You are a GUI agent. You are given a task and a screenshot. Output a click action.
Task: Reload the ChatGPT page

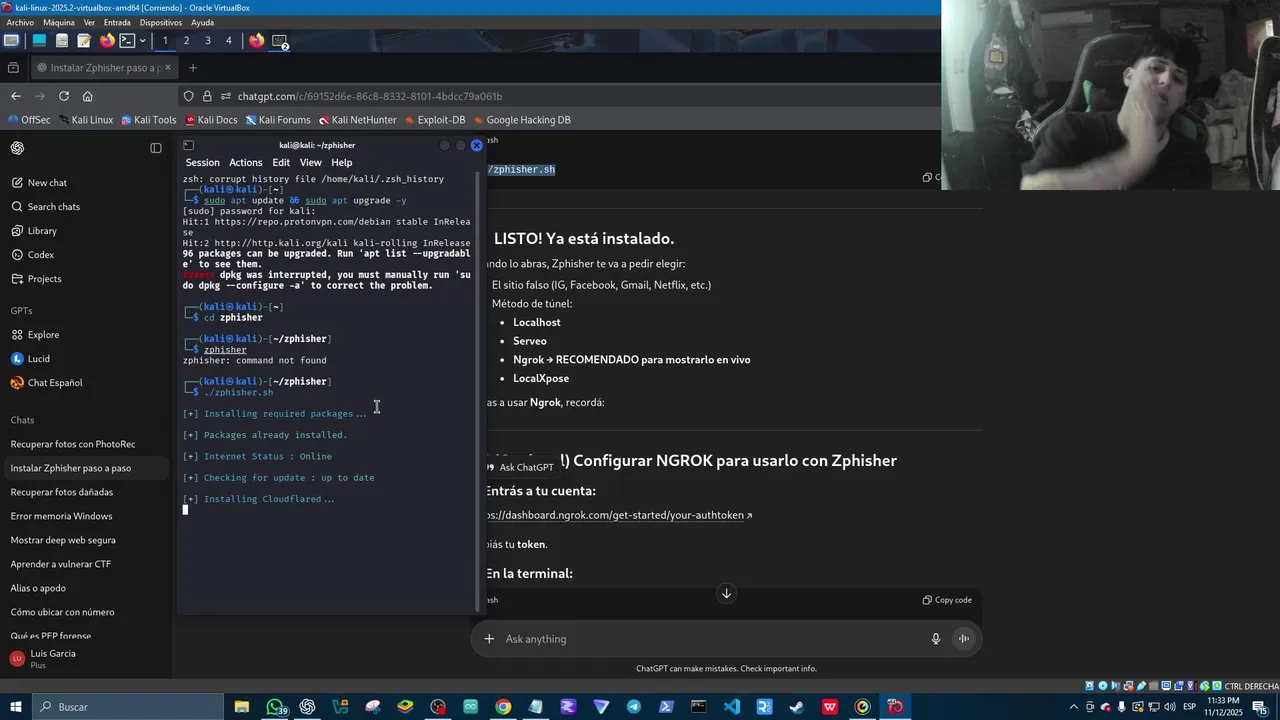[x=64, y=96]
